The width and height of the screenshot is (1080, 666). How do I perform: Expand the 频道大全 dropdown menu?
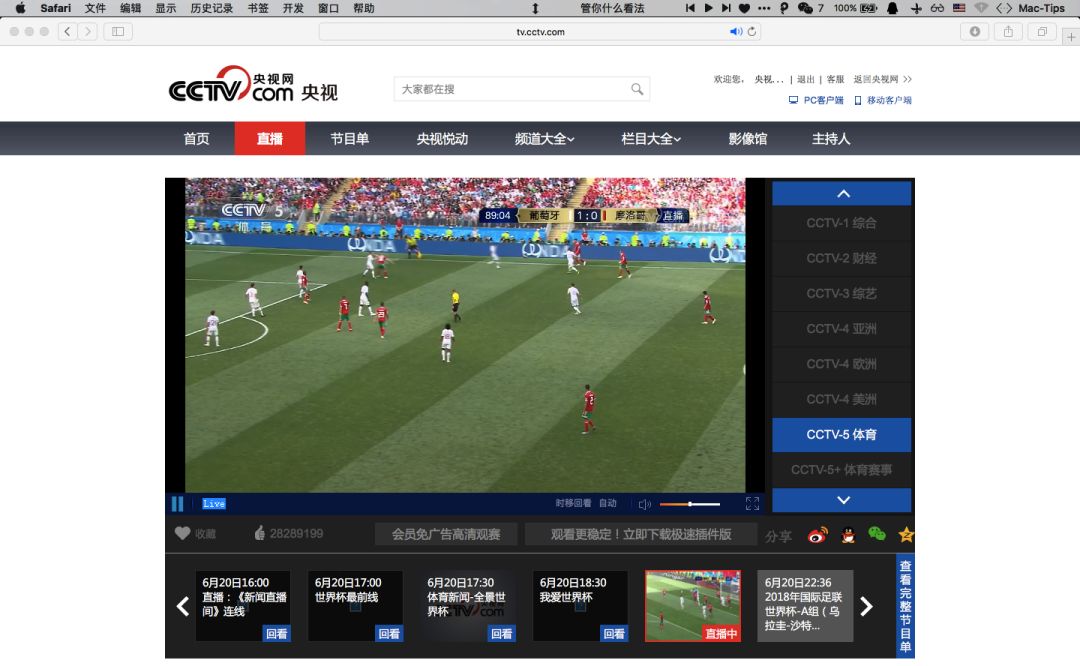(544, 139)
